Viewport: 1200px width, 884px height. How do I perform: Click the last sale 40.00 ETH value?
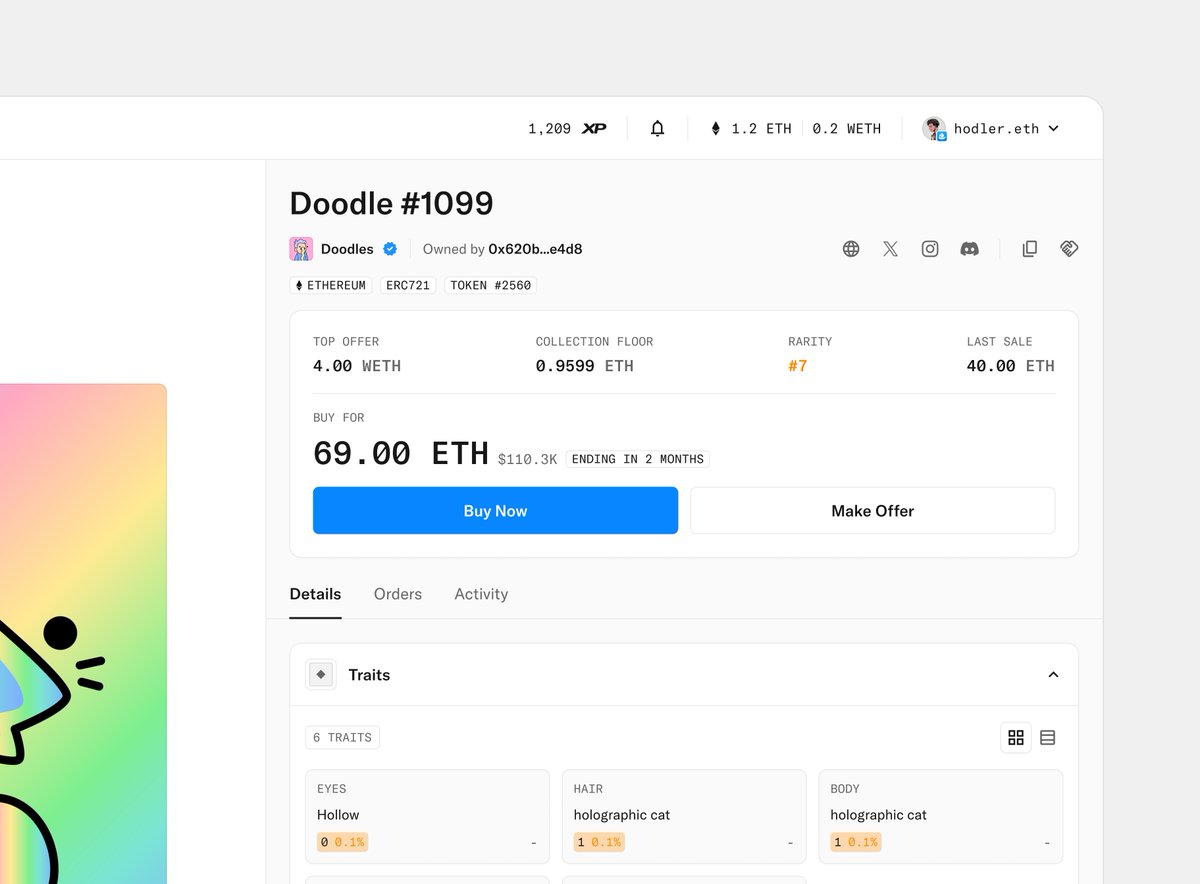point(1010,366)
